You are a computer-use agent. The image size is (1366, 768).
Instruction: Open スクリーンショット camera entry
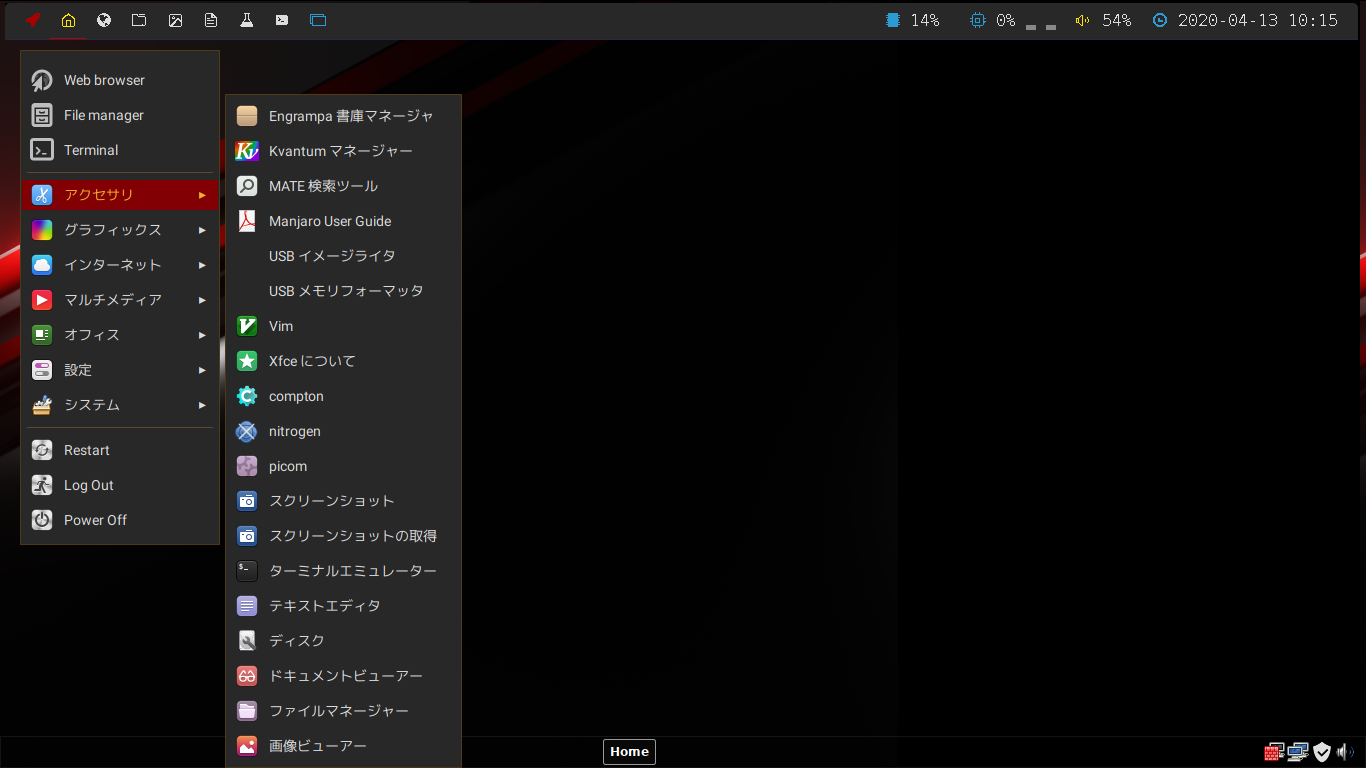343,501
